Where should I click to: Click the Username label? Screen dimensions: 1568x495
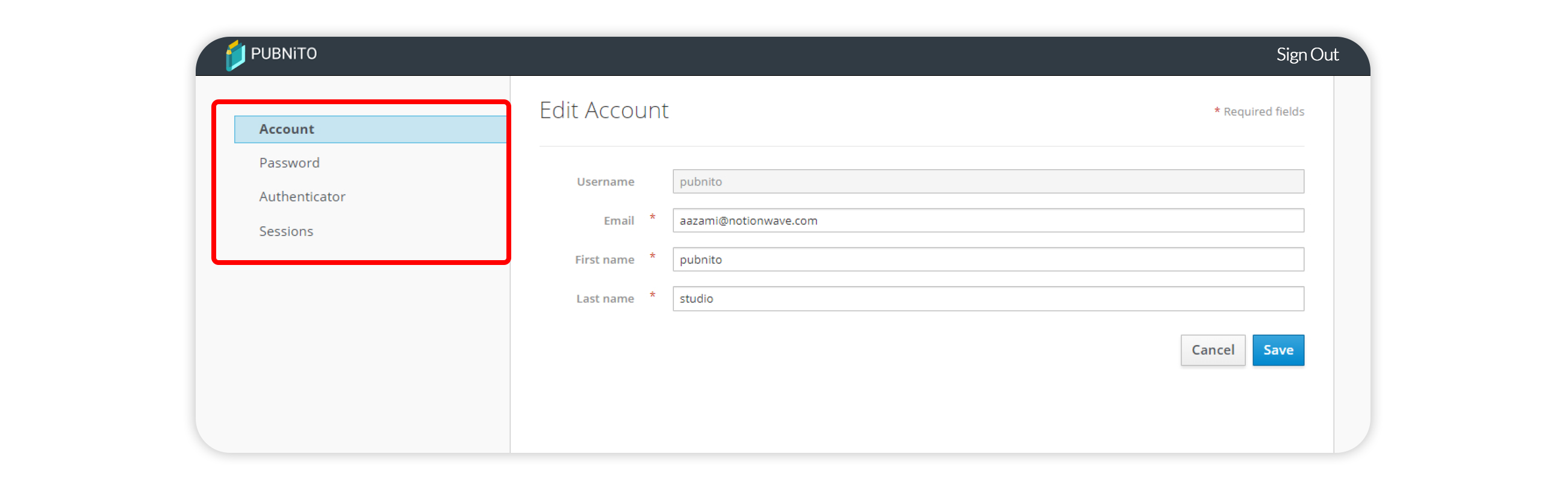tap(605, 181)
